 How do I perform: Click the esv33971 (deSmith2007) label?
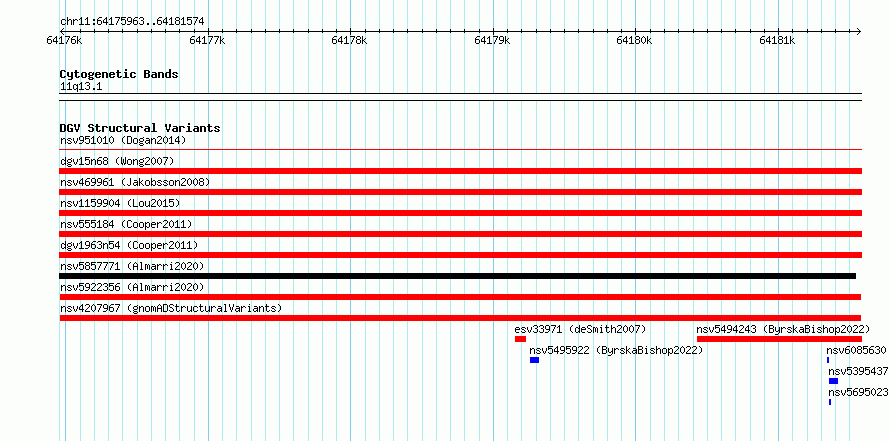coord(580,329)
